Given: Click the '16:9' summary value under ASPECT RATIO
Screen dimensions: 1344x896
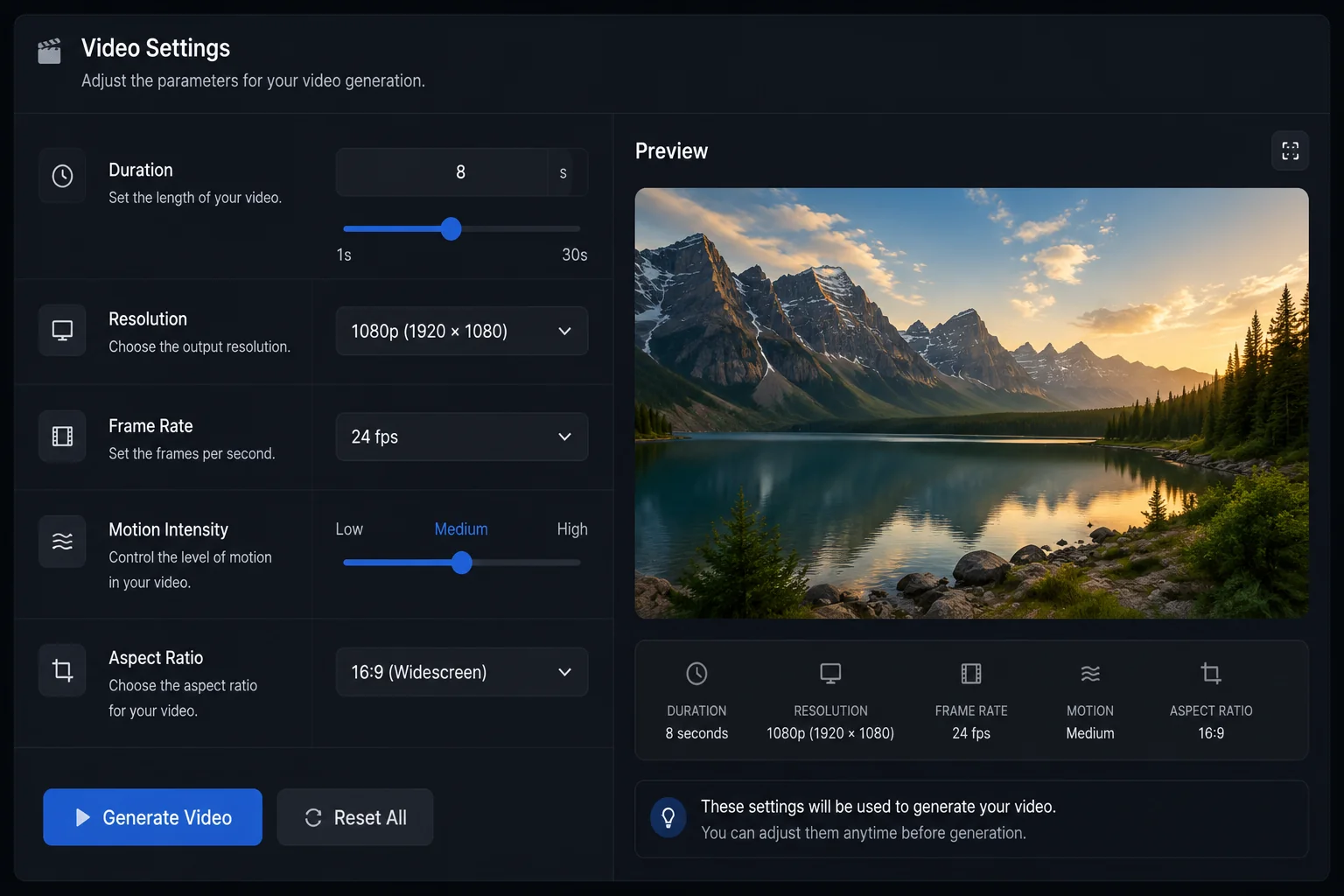Looking at the screenshot, I should [x=1211, y=733].
